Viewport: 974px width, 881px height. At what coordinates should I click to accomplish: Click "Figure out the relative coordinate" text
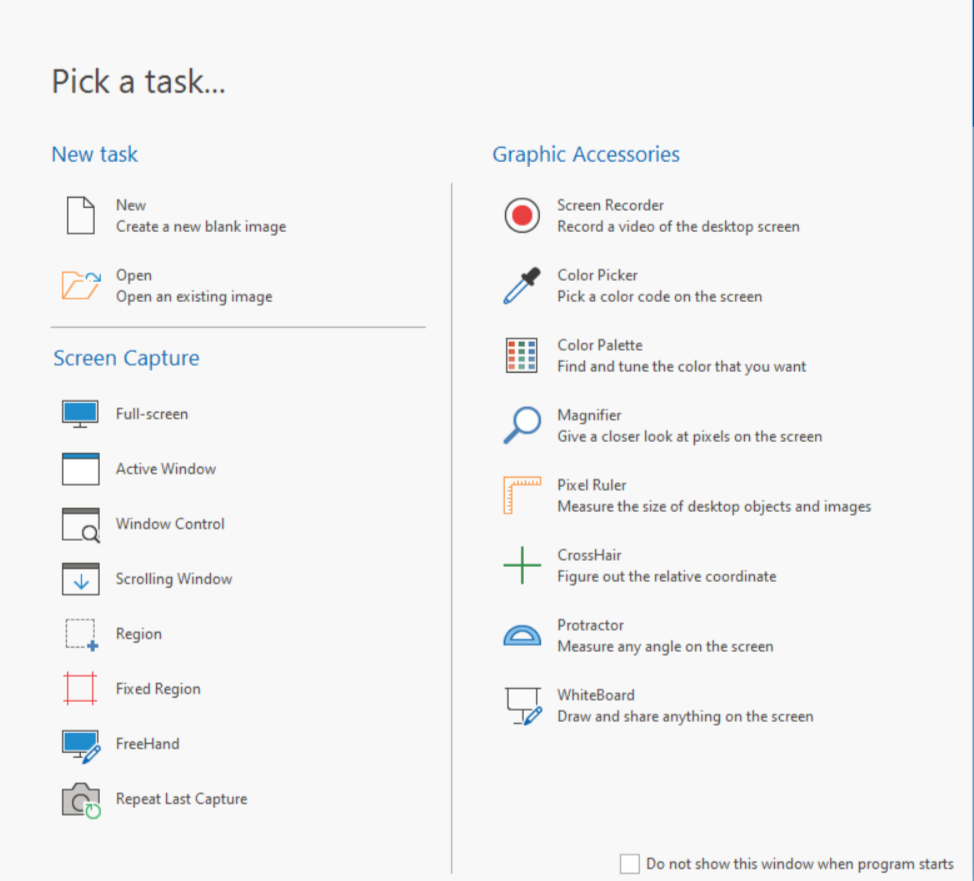[x=667, y=577]
